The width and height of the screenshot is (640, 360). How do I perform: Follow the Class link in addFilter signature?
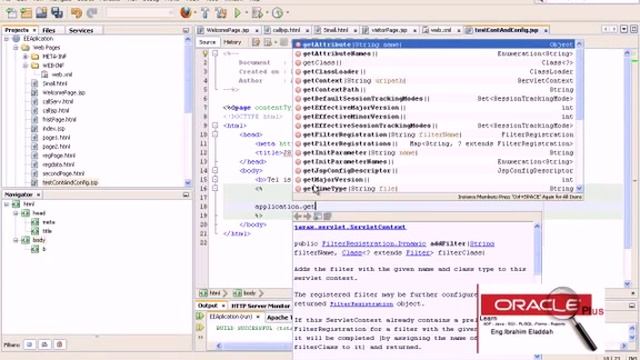pos(352,253)
